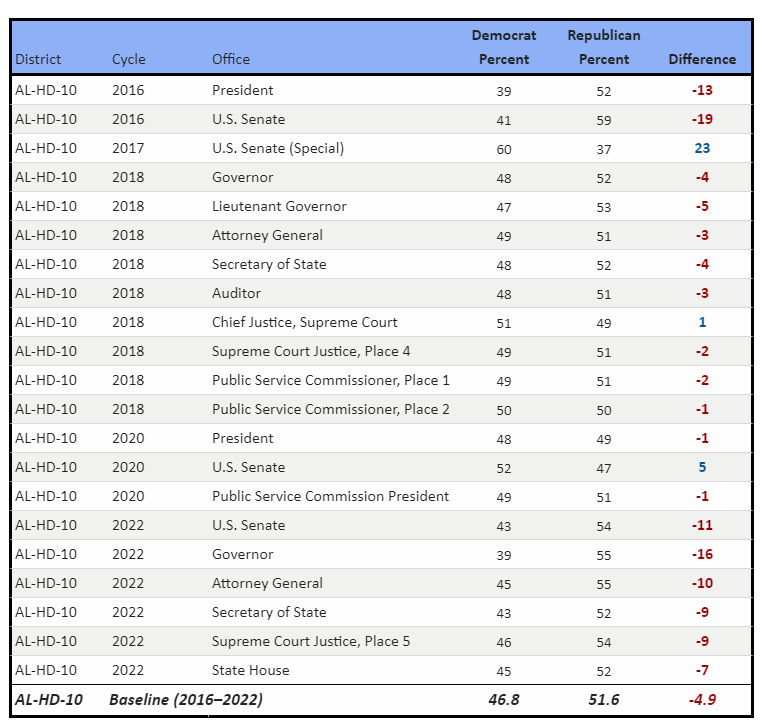Click the Cycle column header

click(x=129, y=59)
